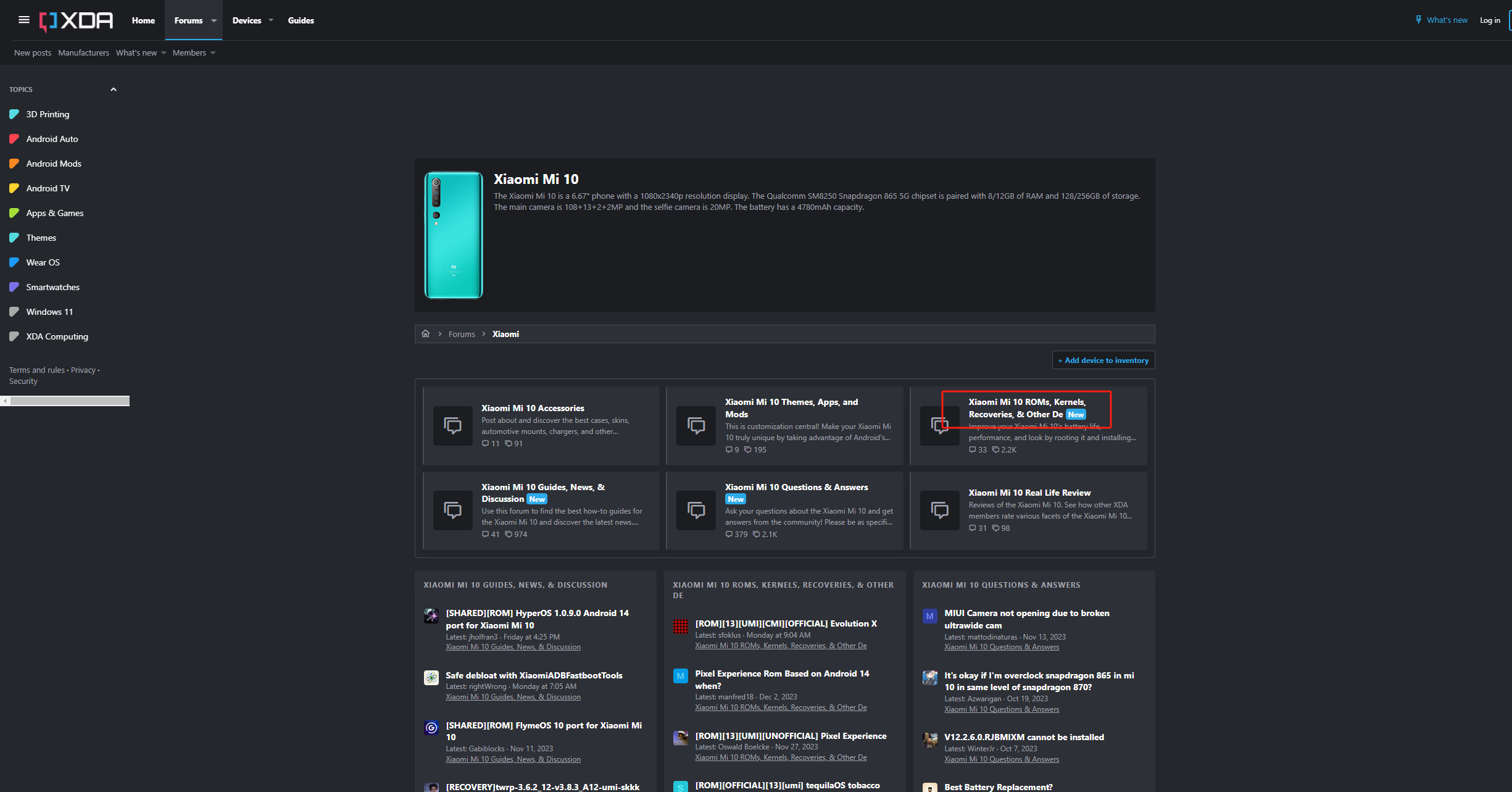This screenshot has width=1512, height=792.
Task: Open Xiaomi Mi 10 Accessories forum
Action: [533, 408]
